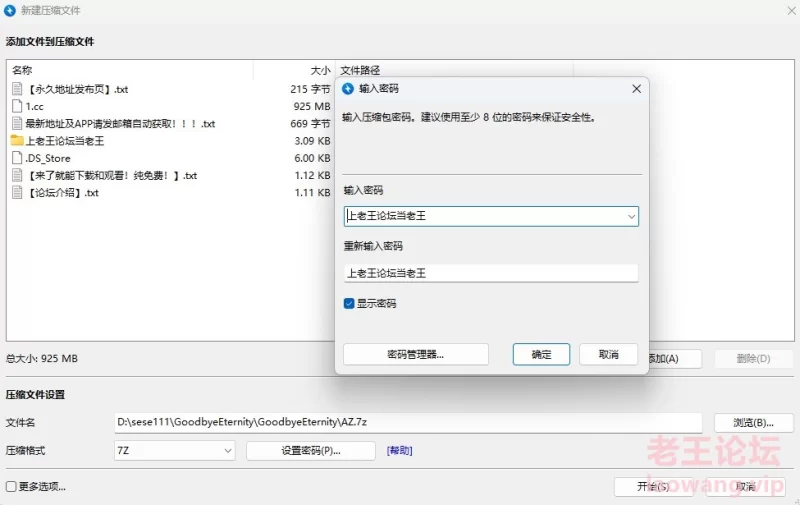Click the 215 字节 size cell
800x505 pixels.
[310, 89]
